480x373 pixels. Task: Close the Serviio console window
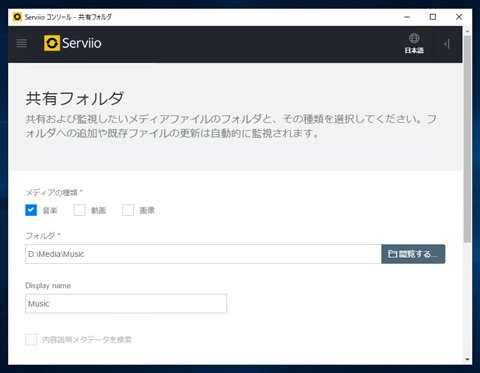click(x=459, y=17)
